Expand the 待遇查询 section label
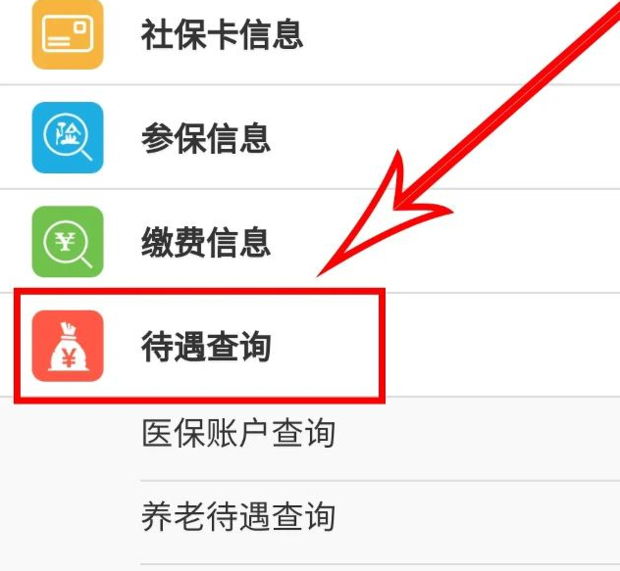The image size is (620, 571). click(206, 346)
